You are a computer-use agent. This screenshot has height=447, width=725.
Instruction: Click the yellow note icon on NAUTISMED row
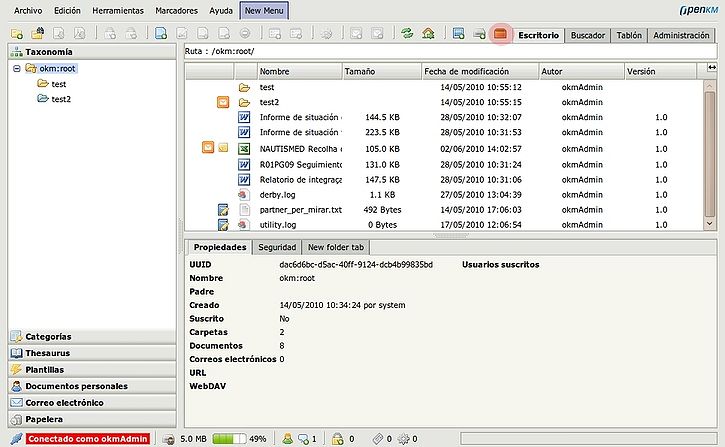(223, 147)
